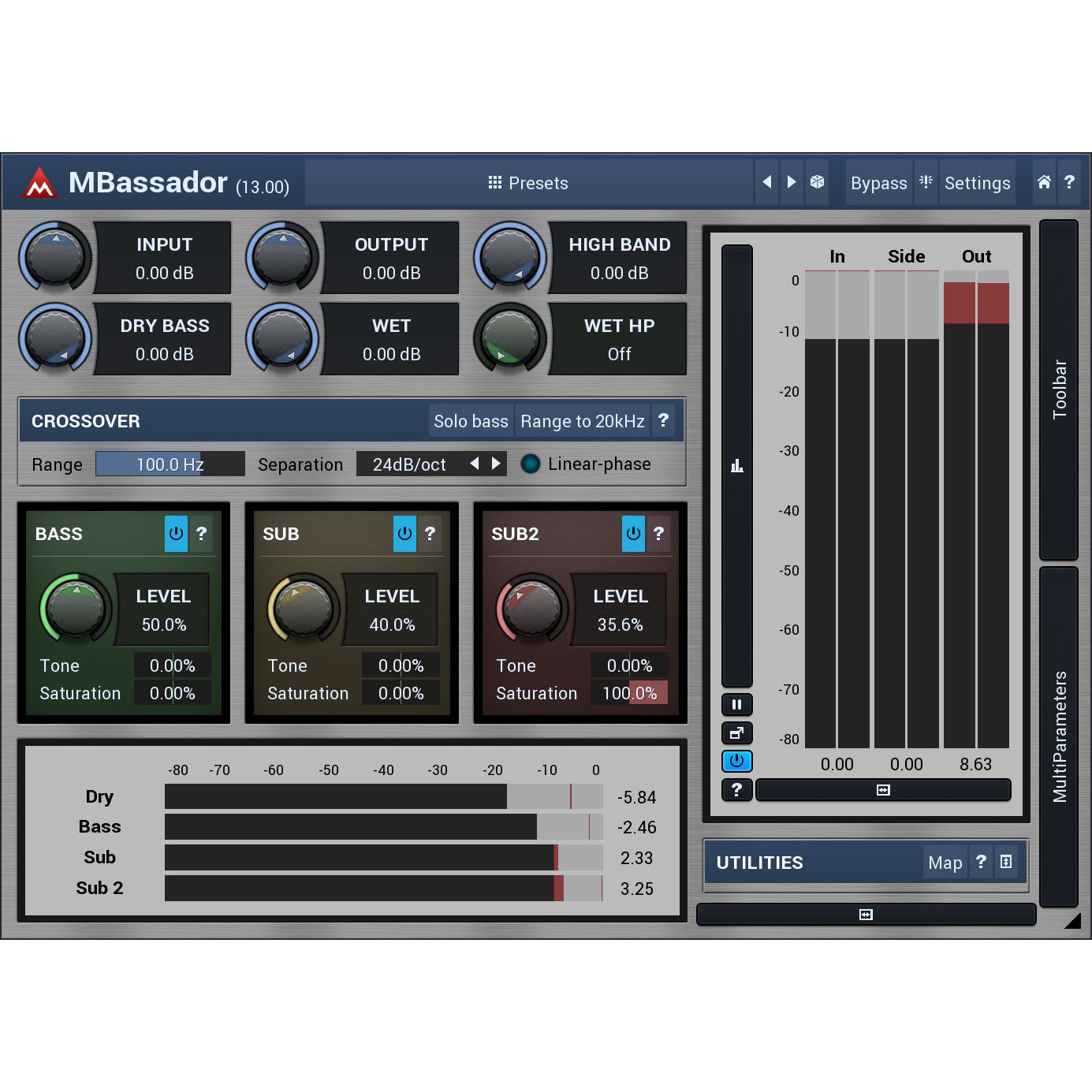The height and width of the screenshot is (1092, 1092).
Task: Click the A/B comparison icon beside Bypass
Action: [x=926, y=182]
